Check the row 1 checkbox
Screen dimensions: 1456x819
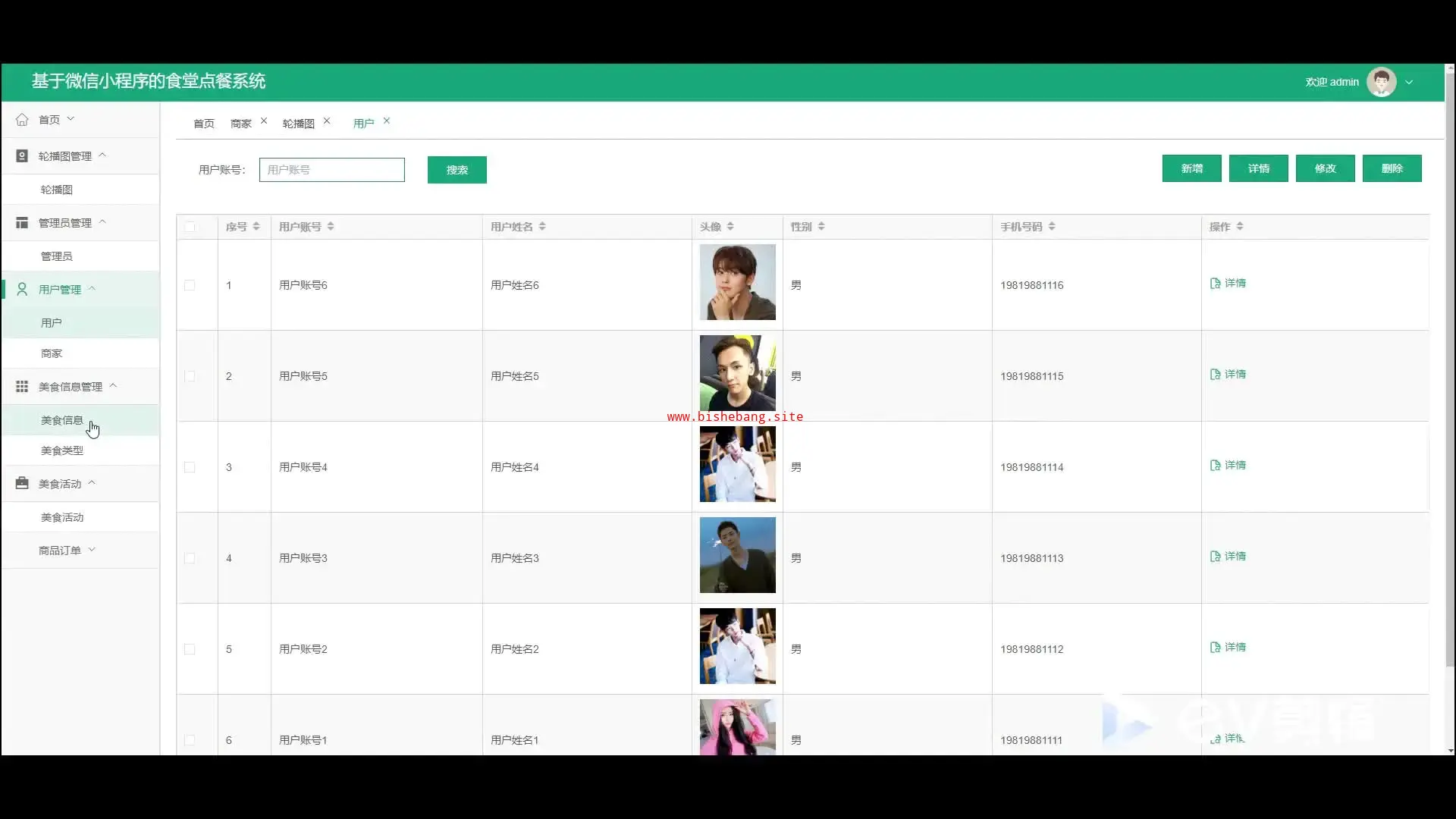(x=190, y=285)
